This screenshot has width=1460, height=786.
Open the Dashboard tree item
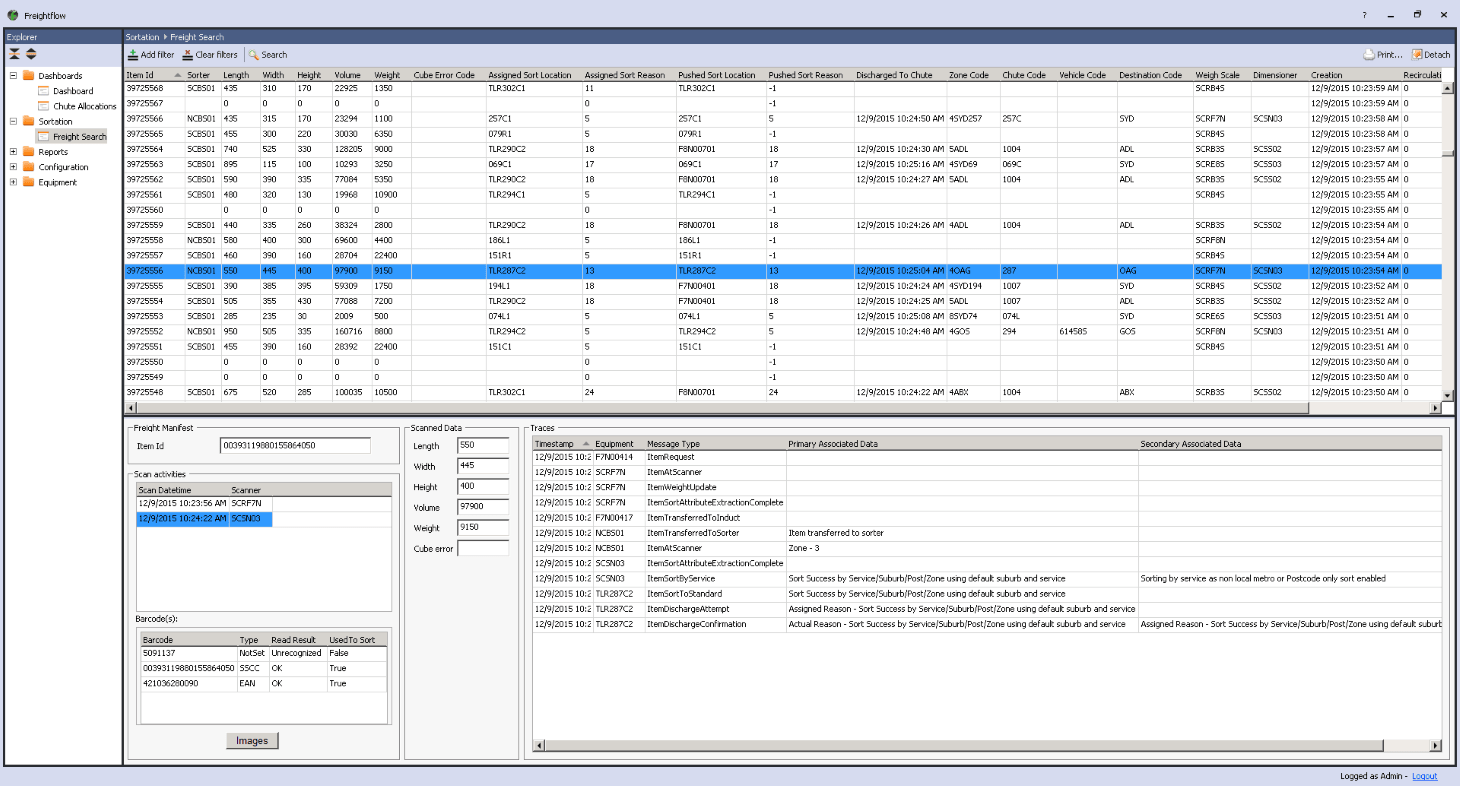(73, 91)
